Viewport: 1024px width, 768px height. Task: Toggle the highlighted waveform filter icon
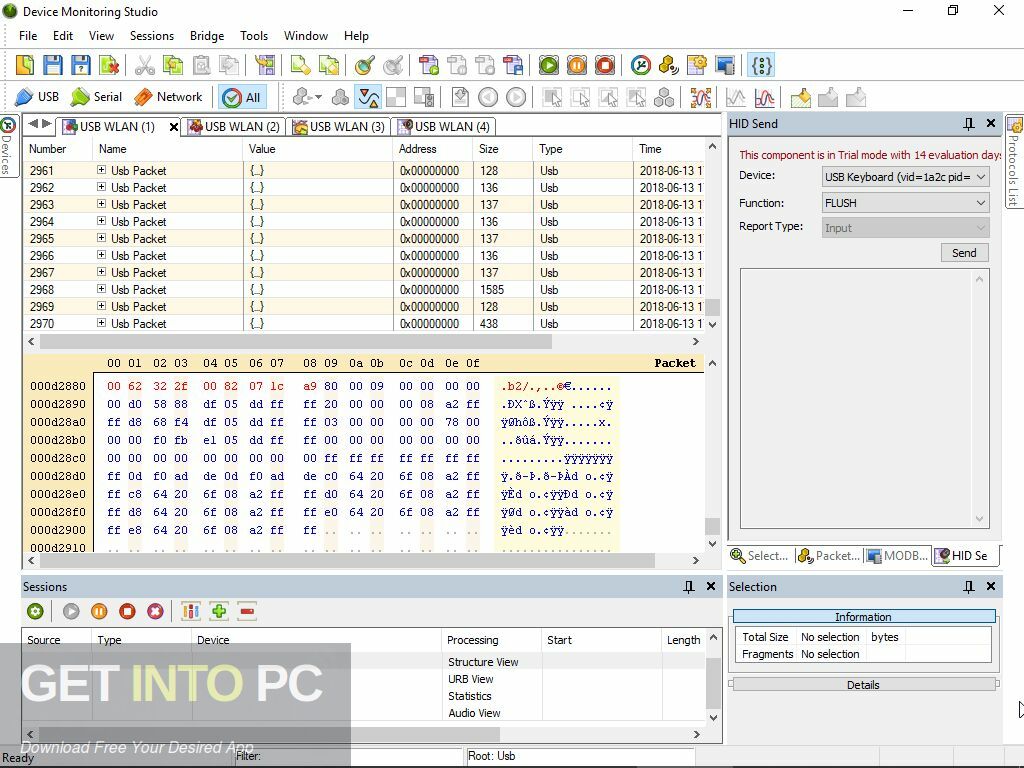pyautogui.click(x=369, y=98)
